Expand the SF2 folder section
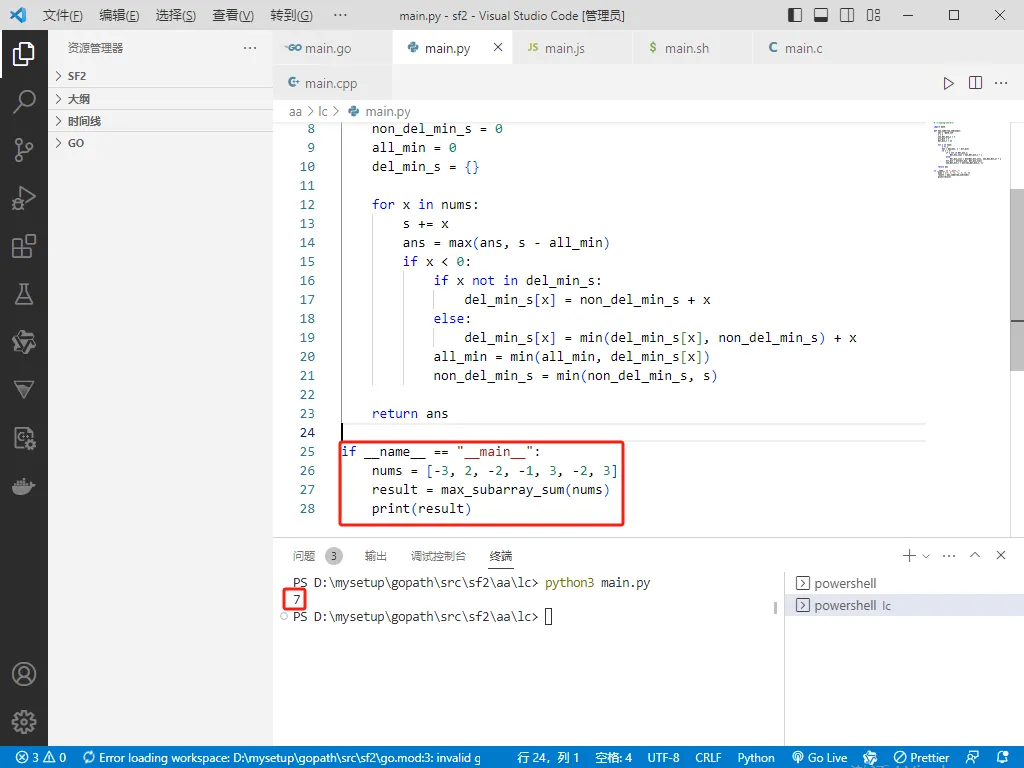 click(161, 76)
